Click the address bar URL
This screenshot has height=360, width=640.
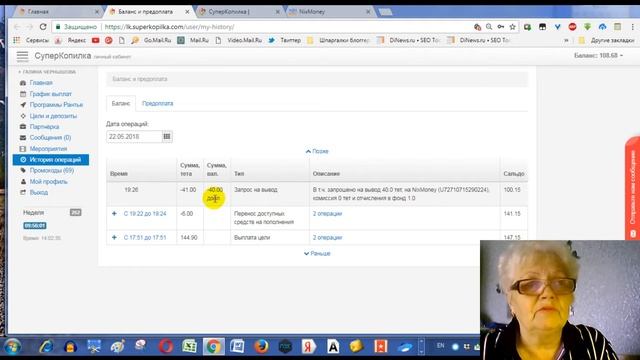[x=169, y=27]
